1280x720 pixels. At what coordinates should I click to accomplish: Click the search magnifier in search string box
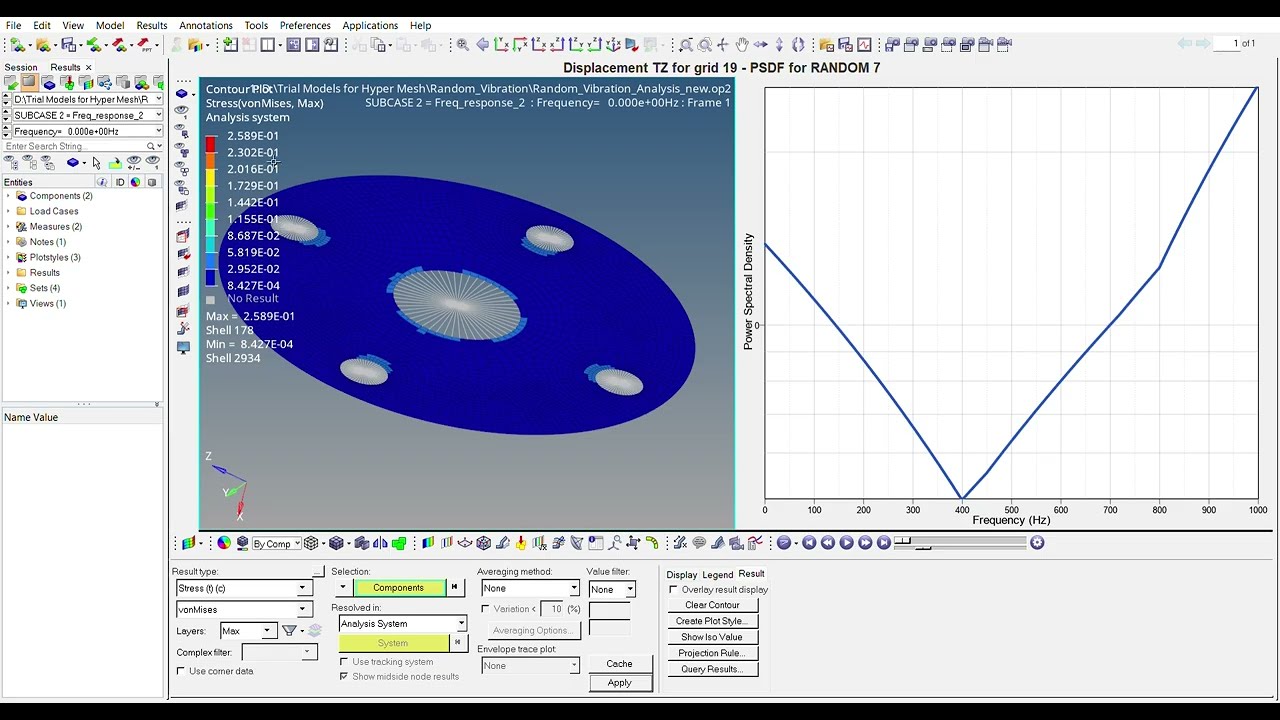click(150, 146)
